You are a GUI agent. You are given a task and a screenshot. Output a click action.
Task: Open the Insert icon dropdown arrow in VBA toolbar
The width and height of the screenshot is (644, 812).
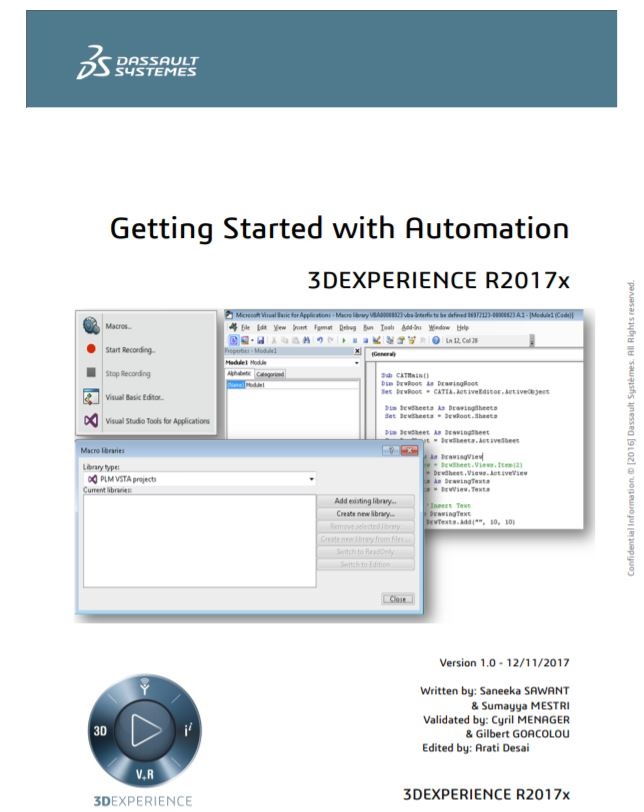[x=252, y=340]
